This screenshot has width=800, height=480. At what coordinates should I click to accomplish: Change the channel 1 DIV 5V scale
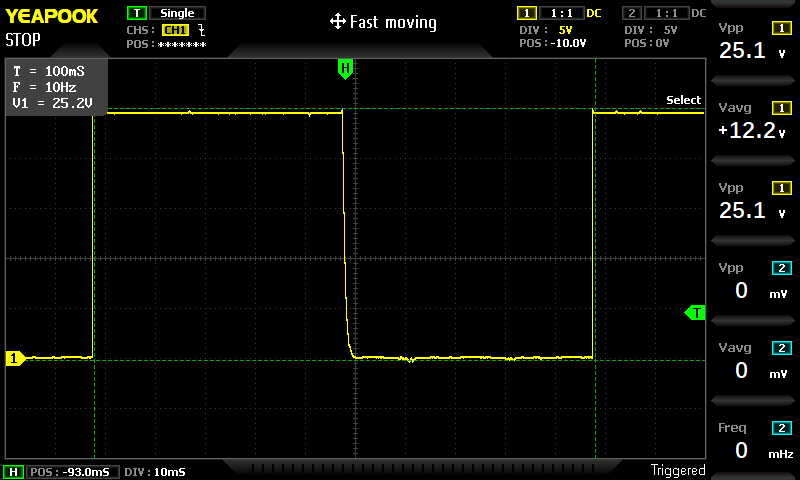pyautogui.click(x=564, y=30)
